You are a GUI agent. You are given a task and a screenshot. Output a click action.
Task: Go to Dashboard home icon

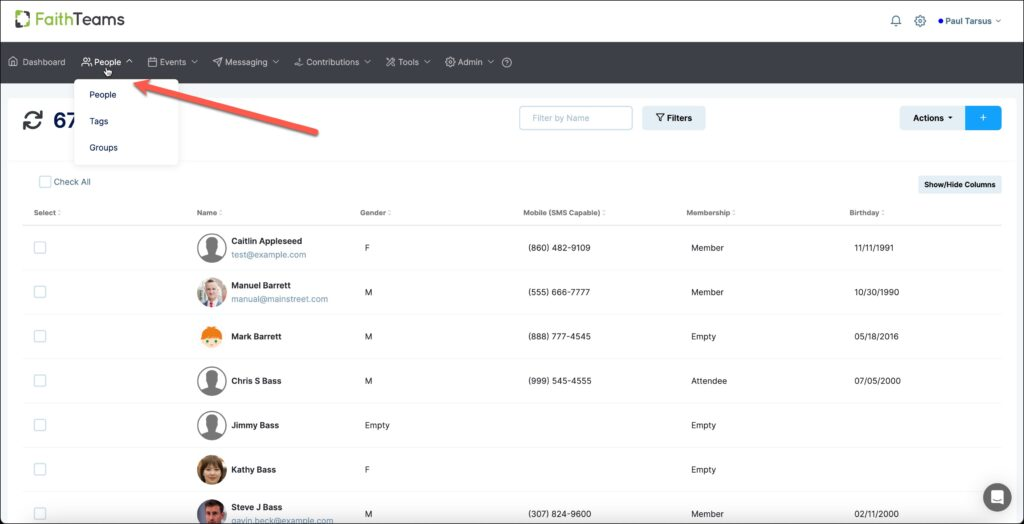(x=13, y=62)
